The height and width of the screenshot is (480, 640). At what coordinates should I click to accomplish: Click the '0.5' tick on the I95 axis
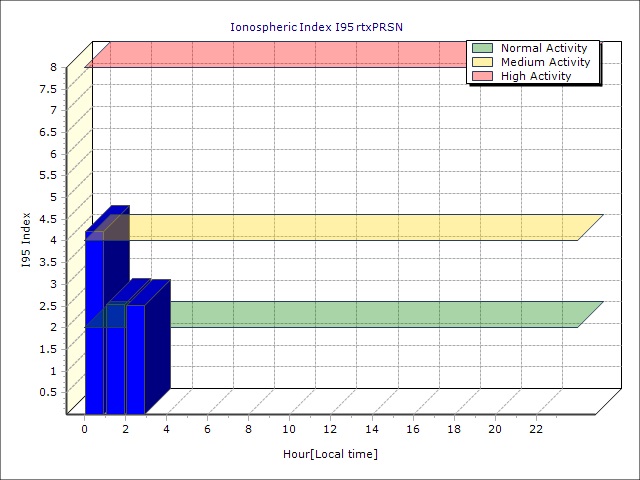pos(50,392)
